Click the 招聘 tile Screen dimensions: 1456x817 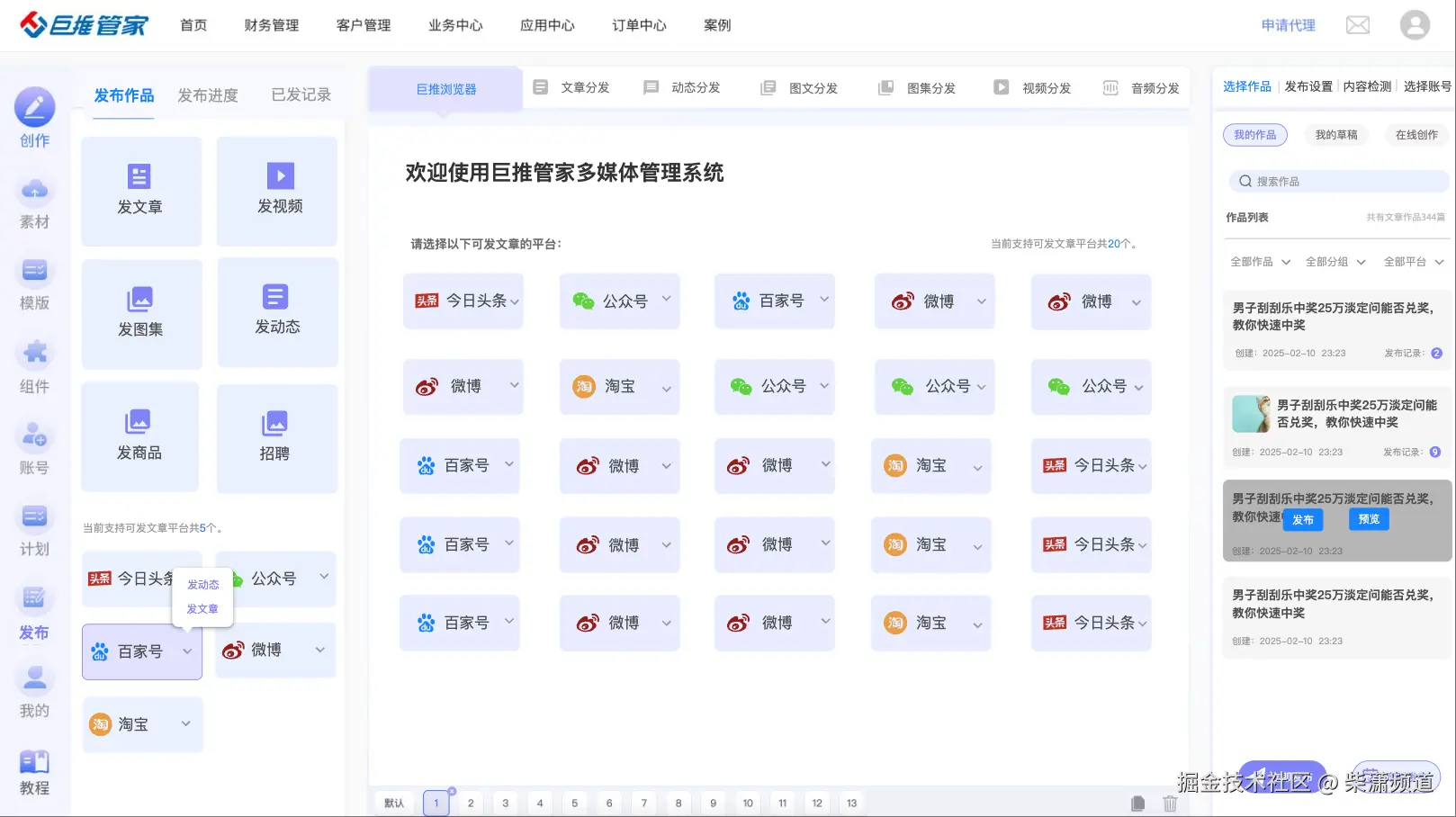tap(277, 438)
